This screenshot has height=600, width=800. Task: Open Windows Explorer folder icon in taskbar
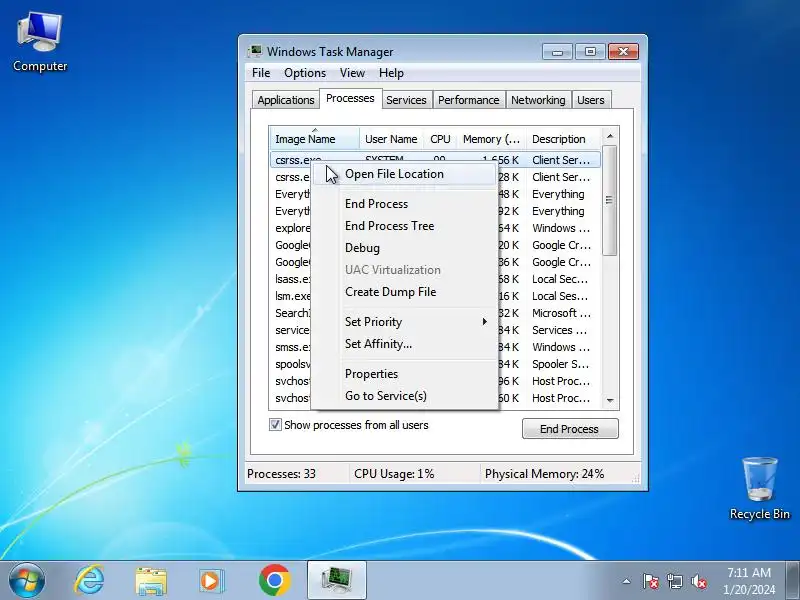click(151, 581)
